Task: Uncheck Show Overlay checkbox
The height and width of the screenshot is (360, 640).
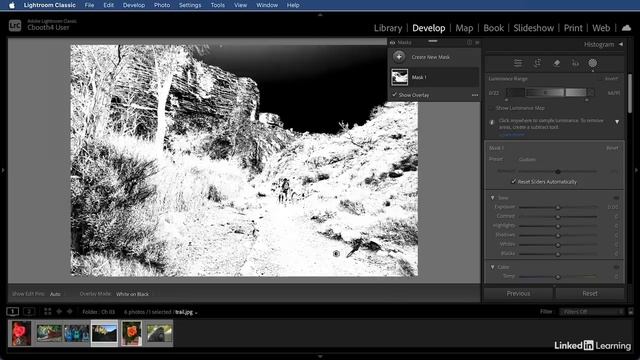Action: (394, 95)
